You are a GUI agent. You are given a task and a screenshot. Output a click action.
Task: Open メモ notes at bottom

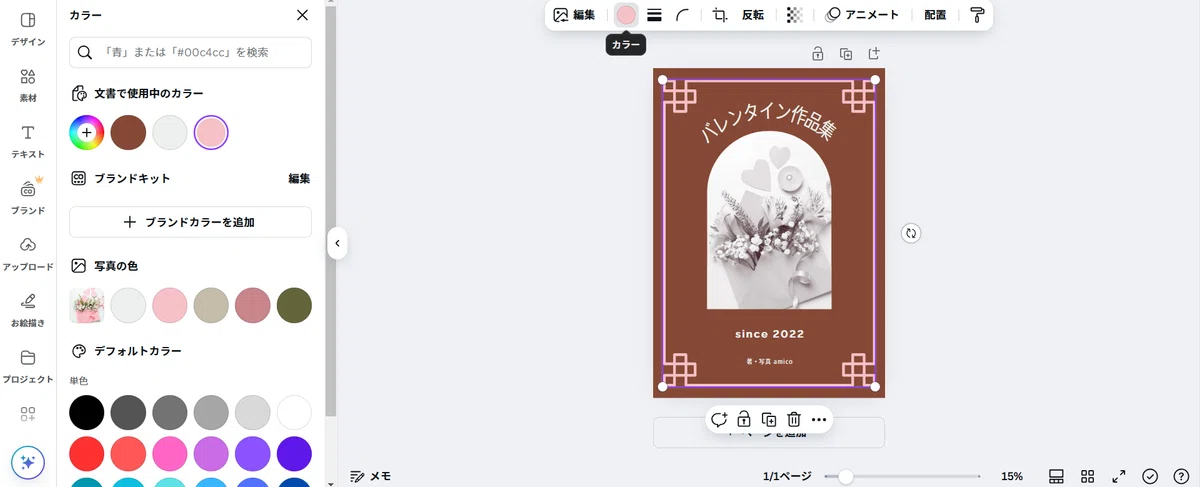(370, 476)
